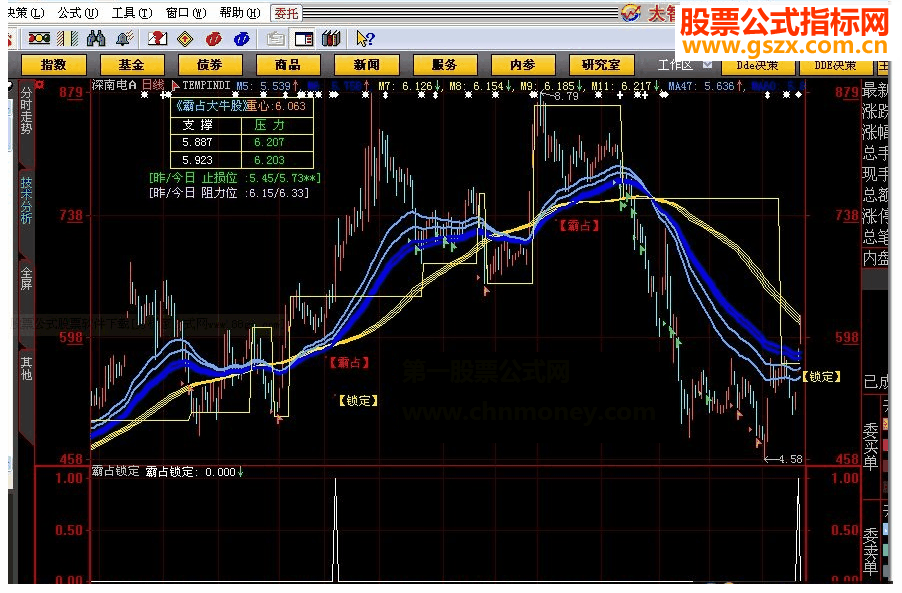Click the red triangle before TEMPINDI
Viewport: 902px width, 593px height.
[x=175, y=86]
